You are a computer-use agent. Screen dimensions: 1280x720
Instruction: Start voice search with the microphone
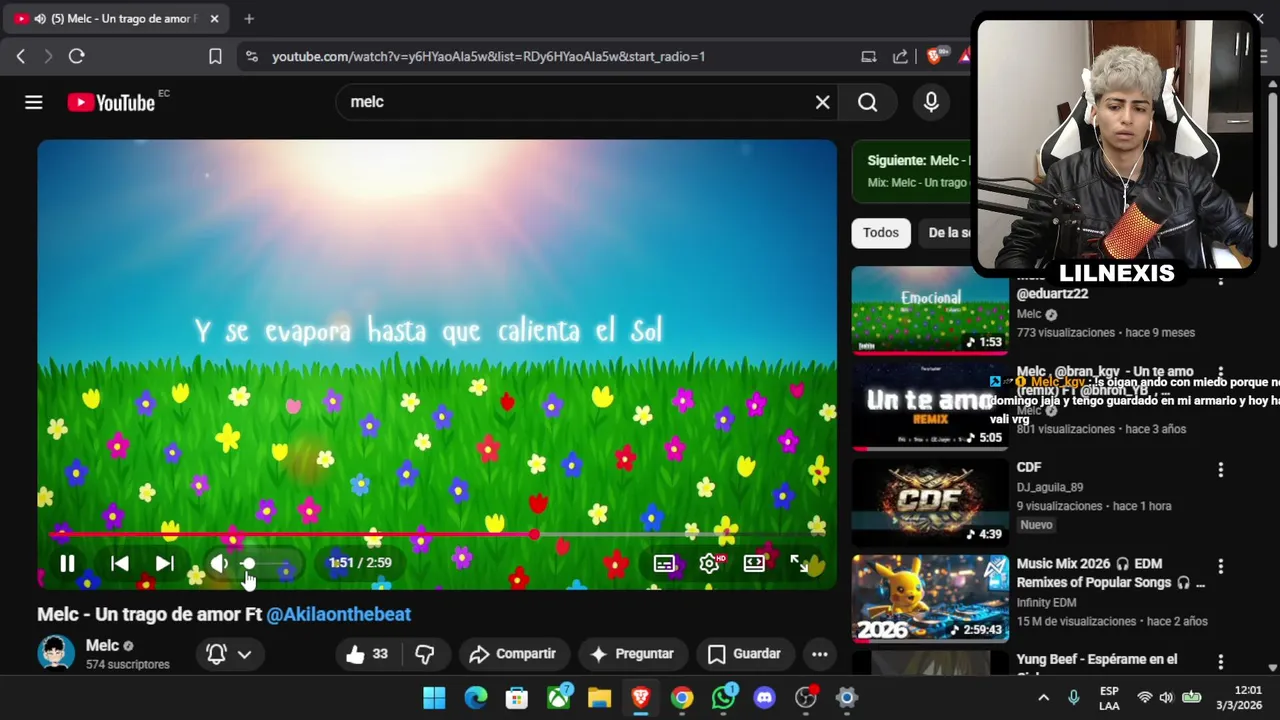click(931, 102)
